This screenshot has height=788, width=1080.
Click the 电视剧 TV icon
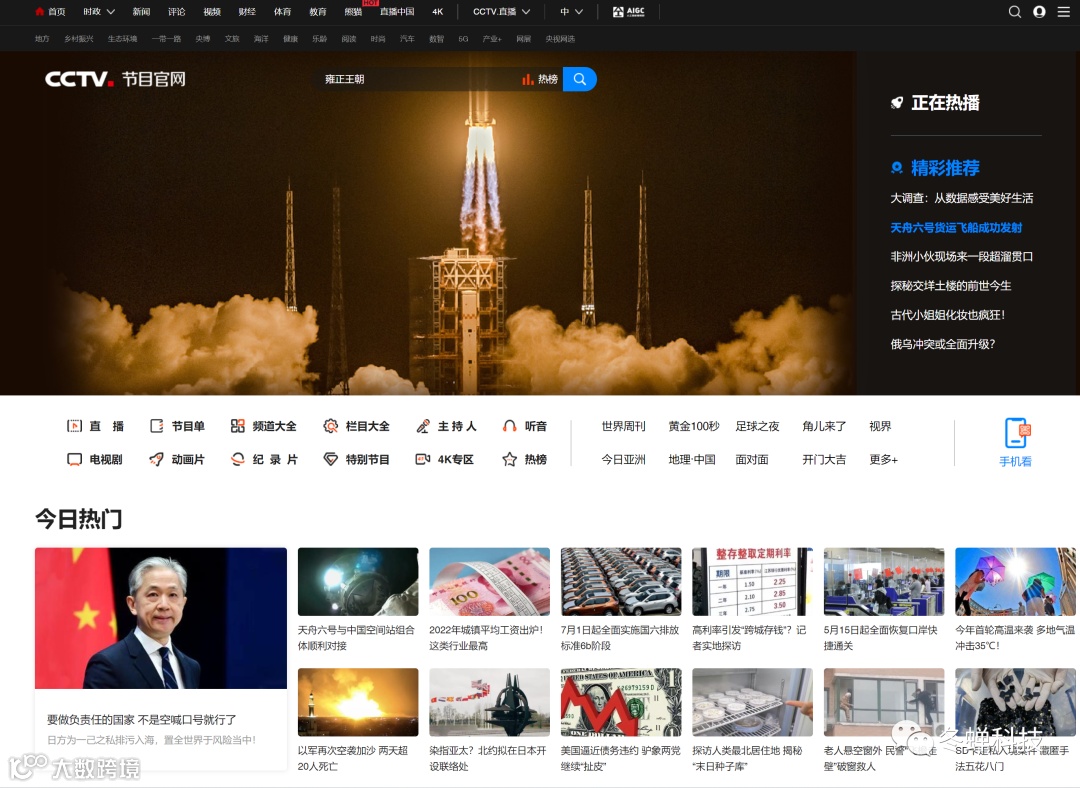tap(74, 459)
